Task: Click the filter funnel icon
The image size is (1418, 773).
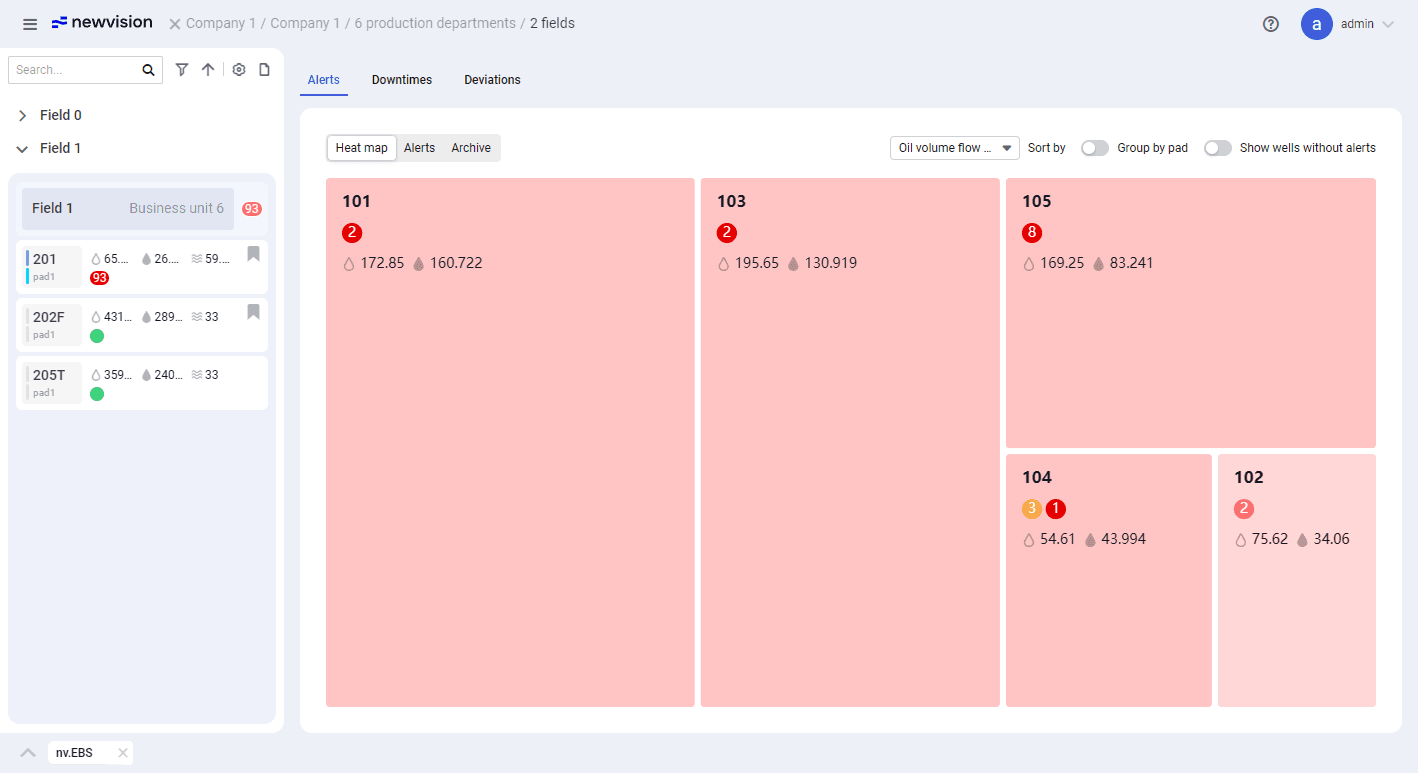Action: 182,70
